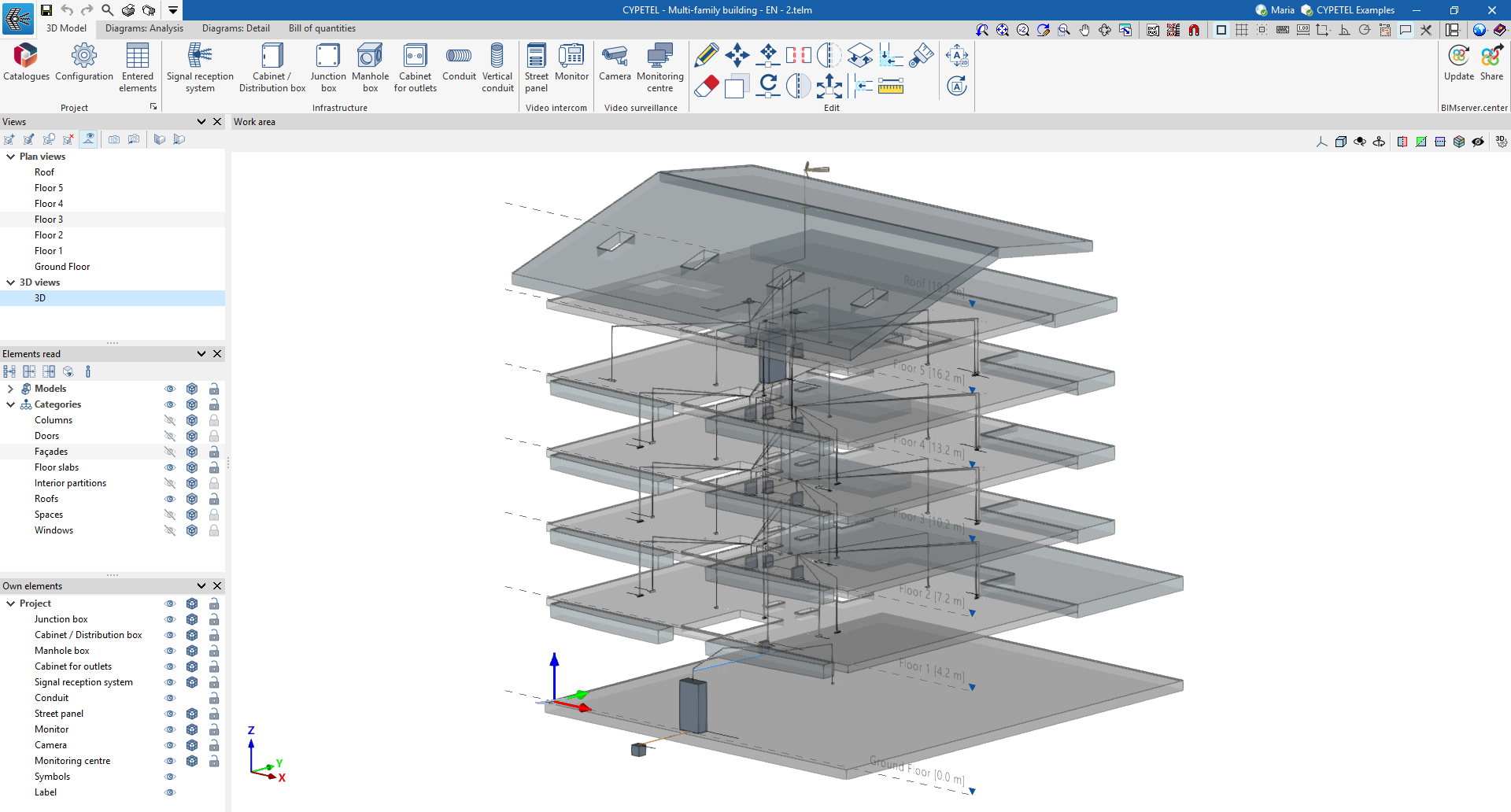Expand the Models node
This screenshot has height=812, width=1511.
coord(10,389)
